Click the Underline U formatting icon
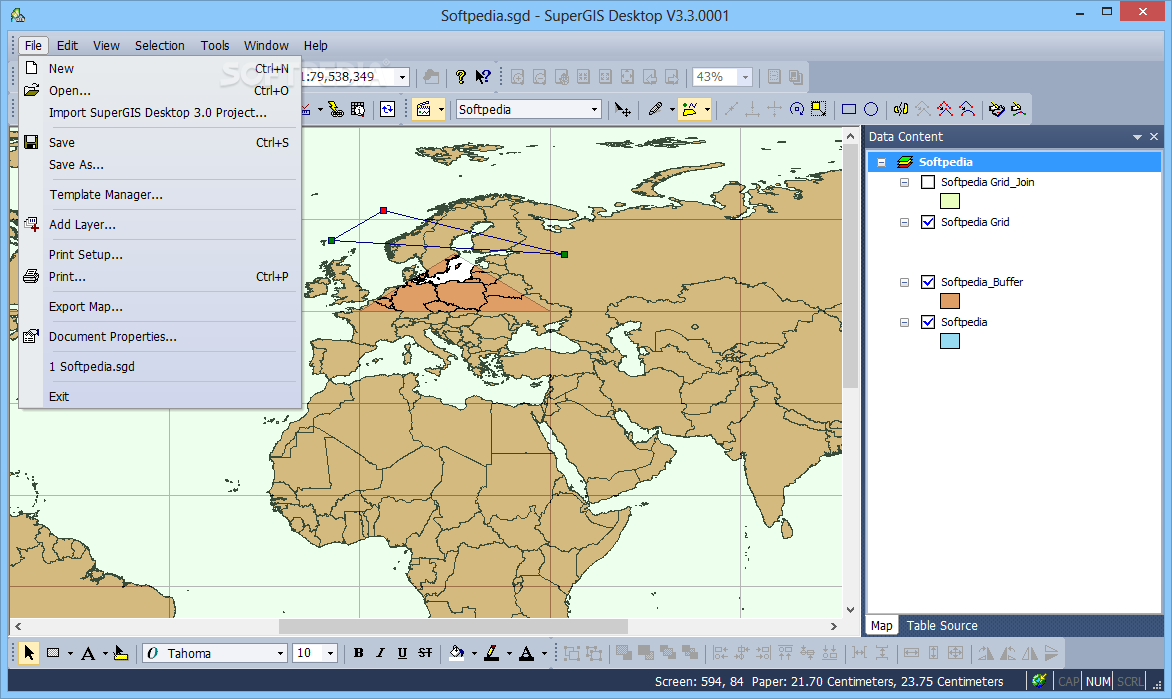The height and width of the screenshot is (699, 1172). pyautogui.click(x=402, y=653)
